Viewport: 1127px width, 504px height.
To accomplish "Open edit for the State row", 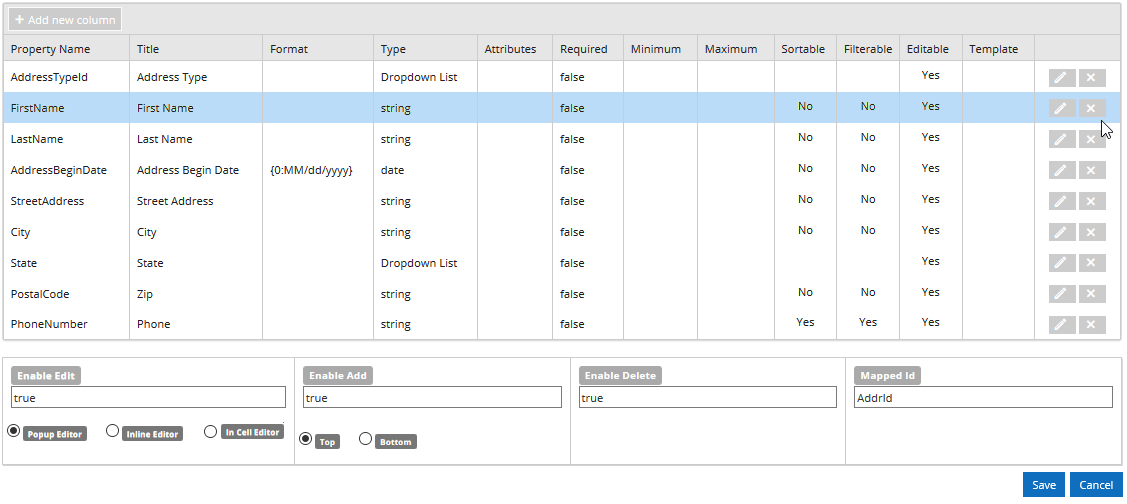I will pyautogui.click(x=1062, y=263).
